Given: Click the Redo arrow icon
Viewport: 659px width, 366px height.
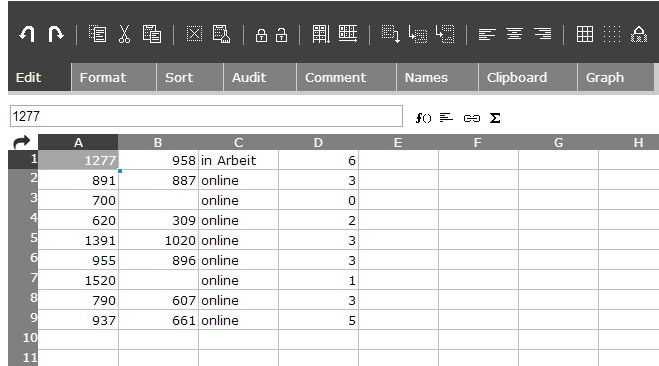Looking at the screenshot, I should pyautogui.click(x=55, y=34).
